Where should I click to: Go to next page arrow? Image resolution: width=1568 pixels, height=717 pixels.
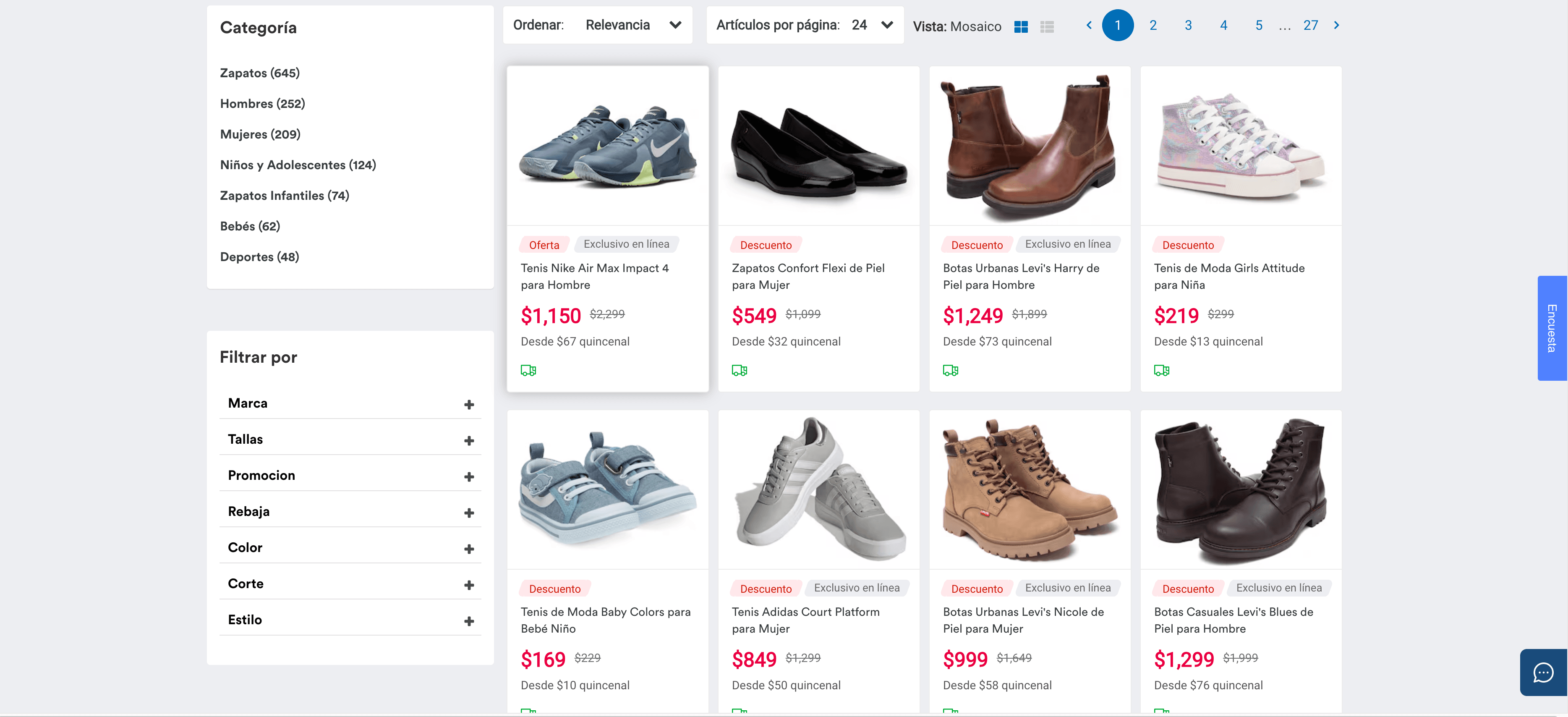click(x=1337, y=25)
